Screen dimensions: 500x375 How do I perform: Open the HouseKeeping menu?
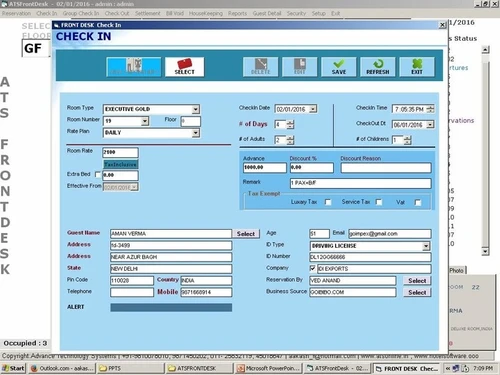(206, 13)
